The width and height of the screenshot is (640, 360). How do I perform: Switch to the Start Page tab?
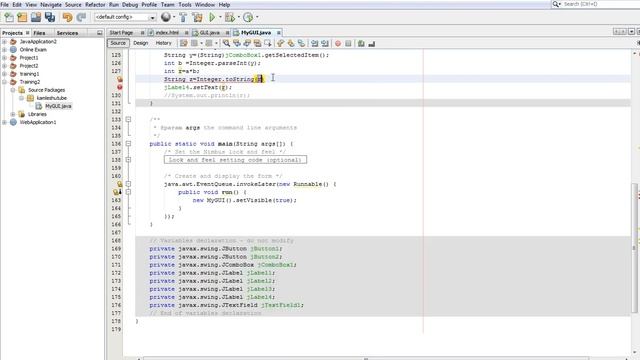[121, 33]
